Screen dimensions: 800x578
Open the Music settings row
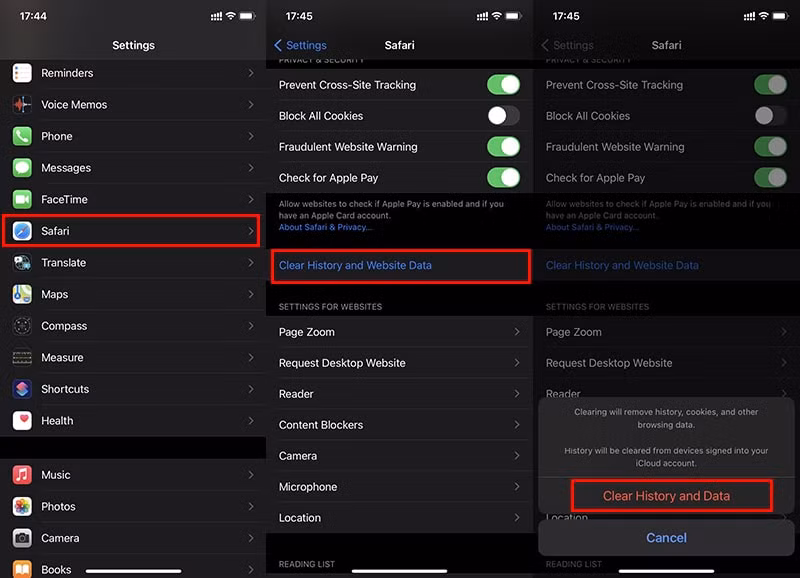coord(133,475)
